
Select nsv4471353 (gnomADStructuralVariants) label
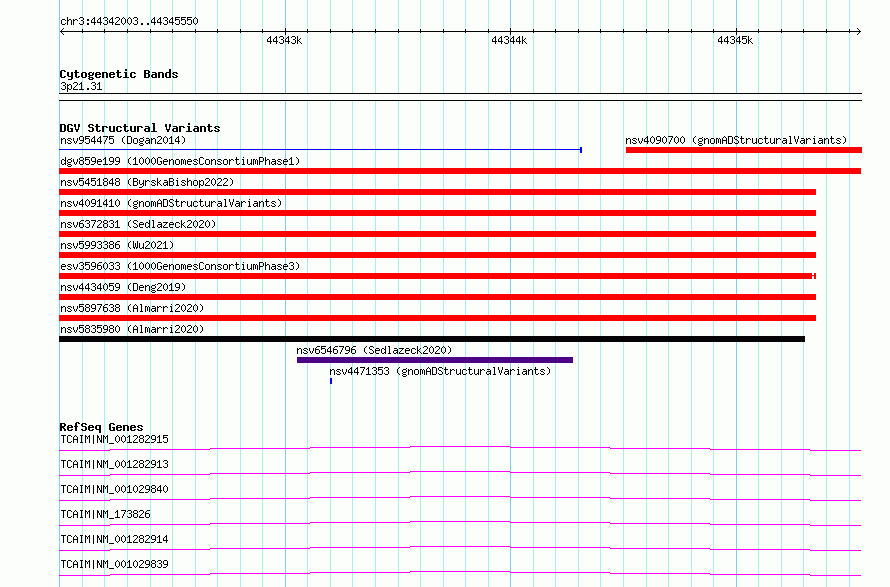pos(440,371)
